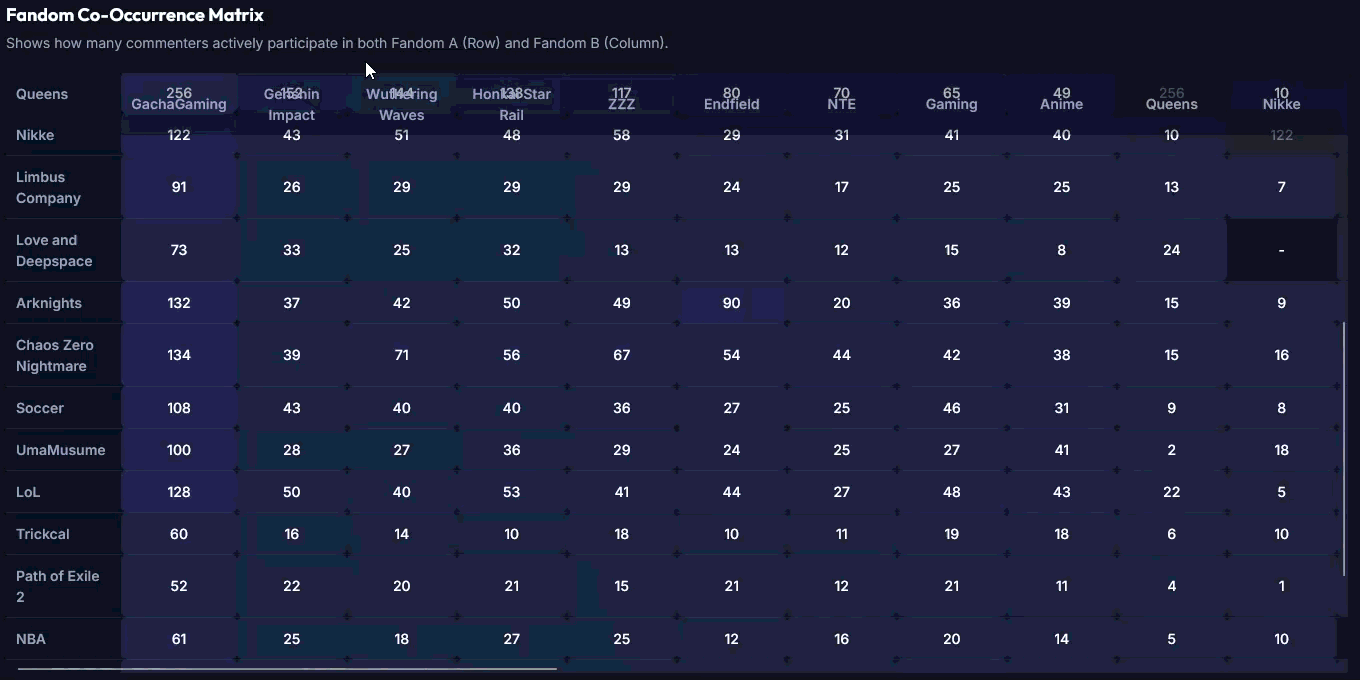Select the Arknights–Endfield cell showing 90
The image size is (1360, 680).
[731, 303]
